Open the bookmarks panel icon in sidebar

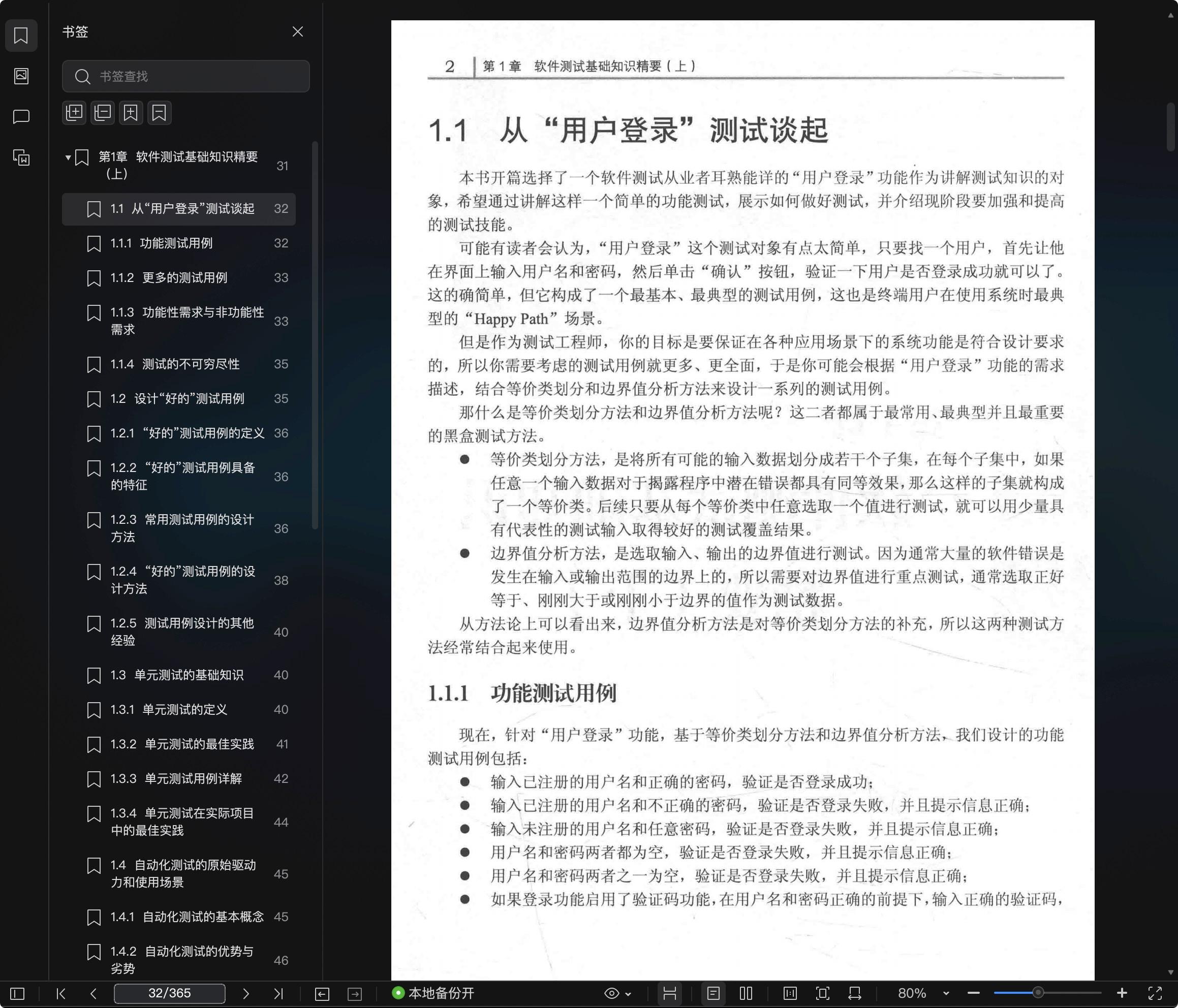[x=21, y=35]
